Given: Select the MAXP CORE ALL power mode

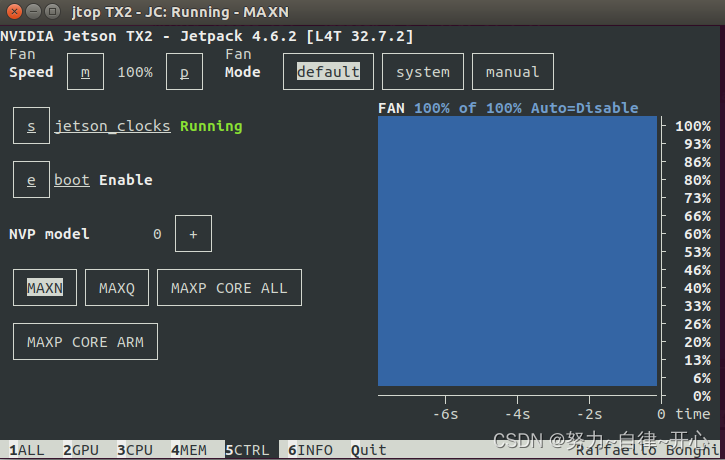Looking at the screenshot, I should pyautogui.click(x=229, y=288).
